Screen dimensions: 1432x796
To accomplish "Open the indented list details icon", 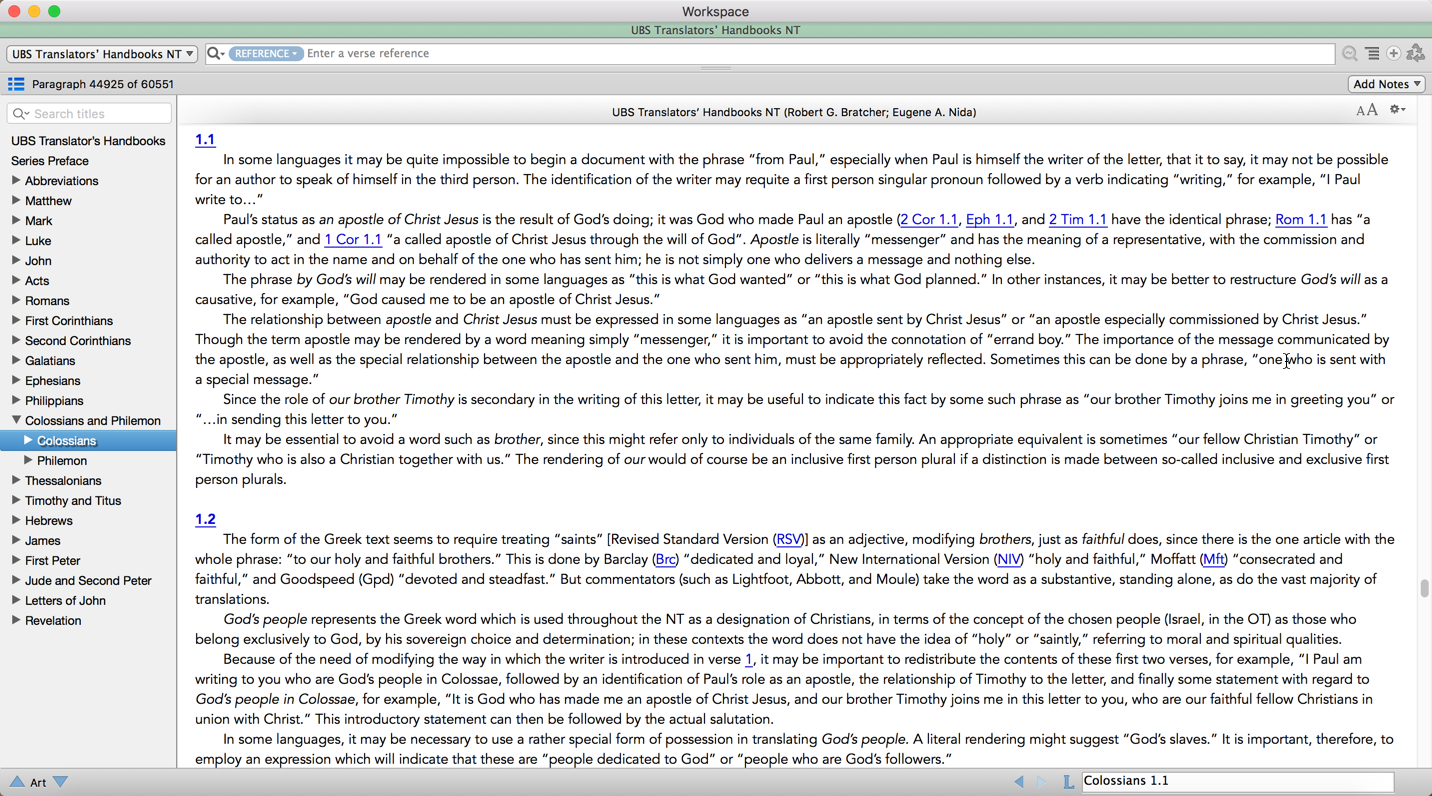I will [1372, 54].
